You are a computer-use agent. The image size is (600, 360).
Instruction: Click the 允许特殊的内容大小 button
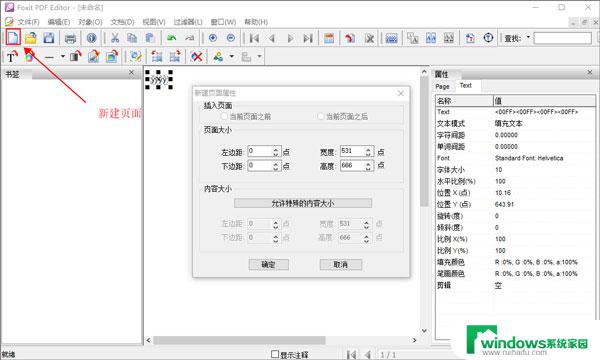click(x=303, y=203)
